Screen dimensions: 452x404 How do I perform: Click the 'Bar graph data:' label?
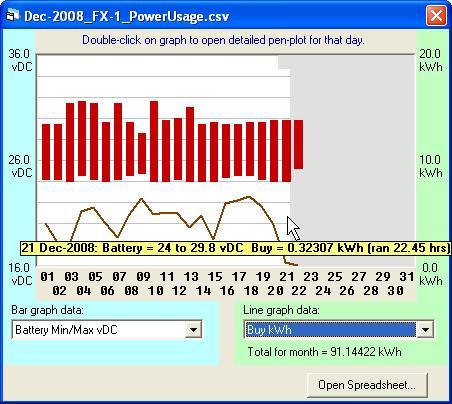[47, 310]
